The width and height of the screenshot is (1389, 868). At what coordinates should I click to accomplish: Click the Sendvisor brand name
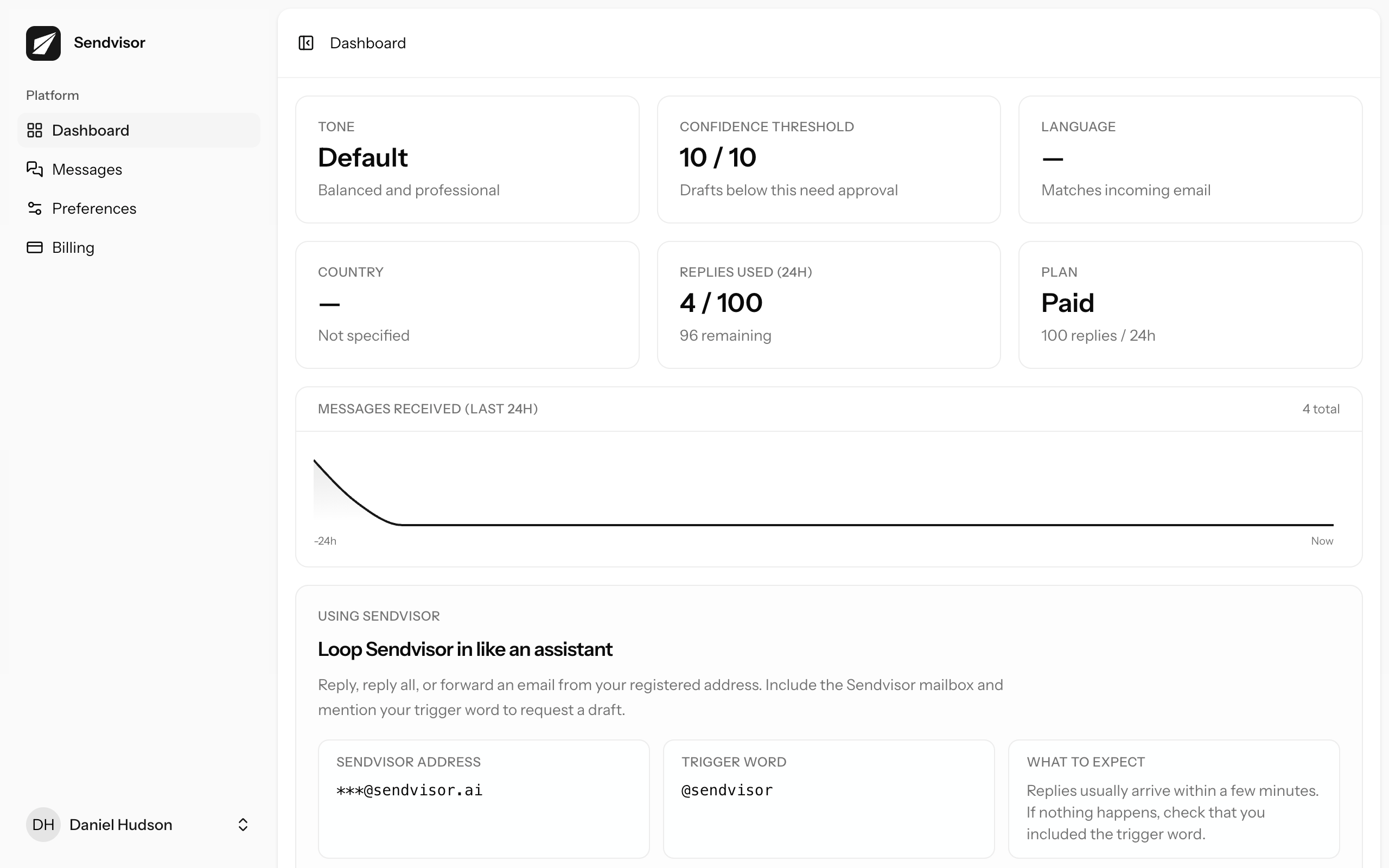coord(110,43)
